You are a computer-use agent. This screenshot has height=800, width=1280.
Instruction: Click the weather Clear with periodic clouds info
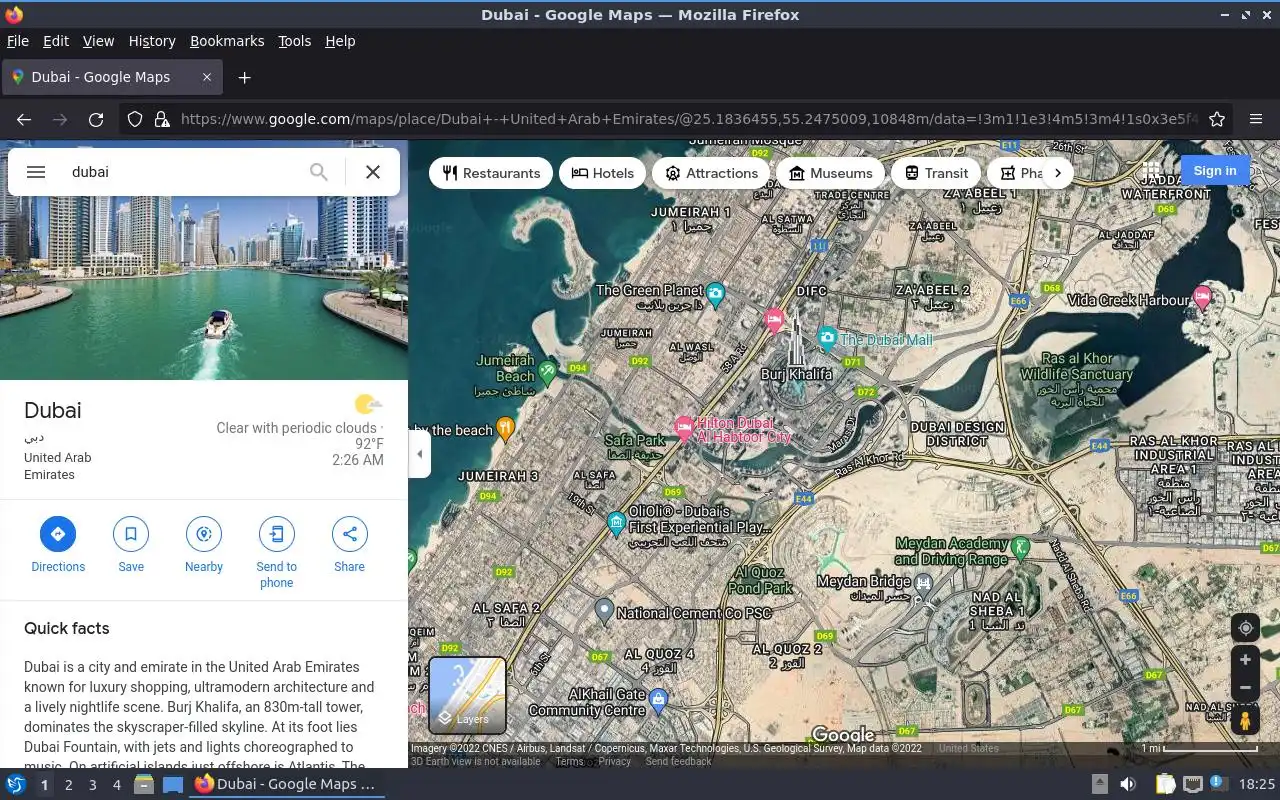point(300,436)
